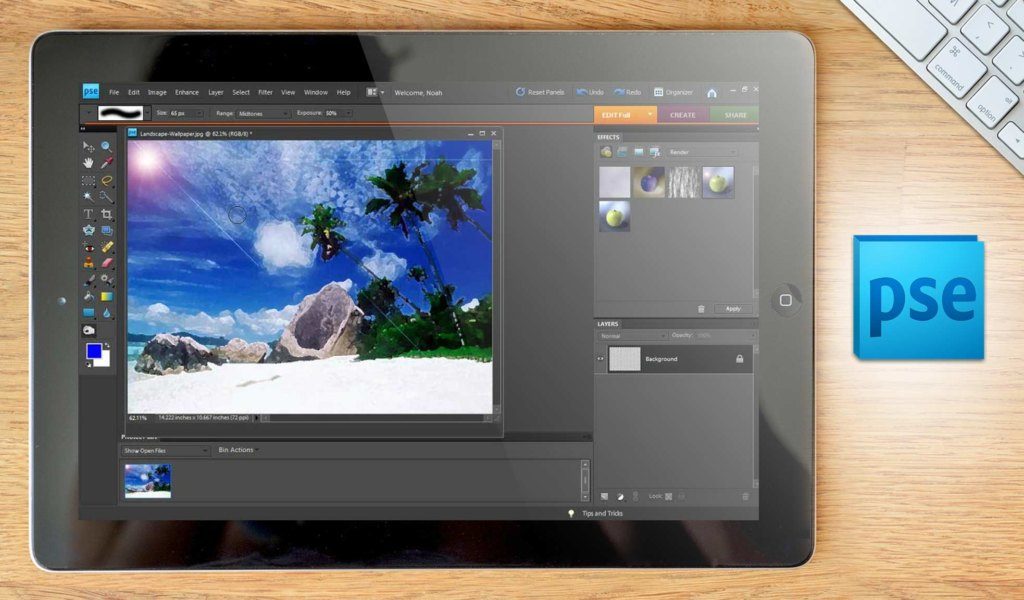
Task: Open the File menu
Action: click(114, 93)
